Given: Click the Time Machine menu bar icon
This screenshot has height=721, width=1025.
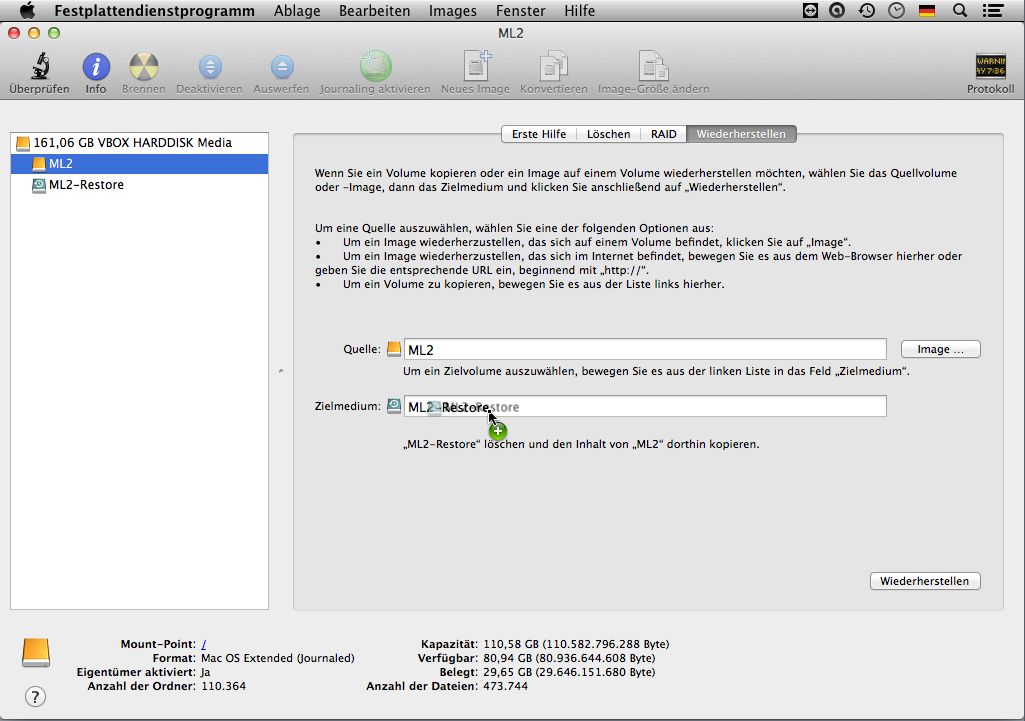Looking at the screenshot, I should point(867,10).
